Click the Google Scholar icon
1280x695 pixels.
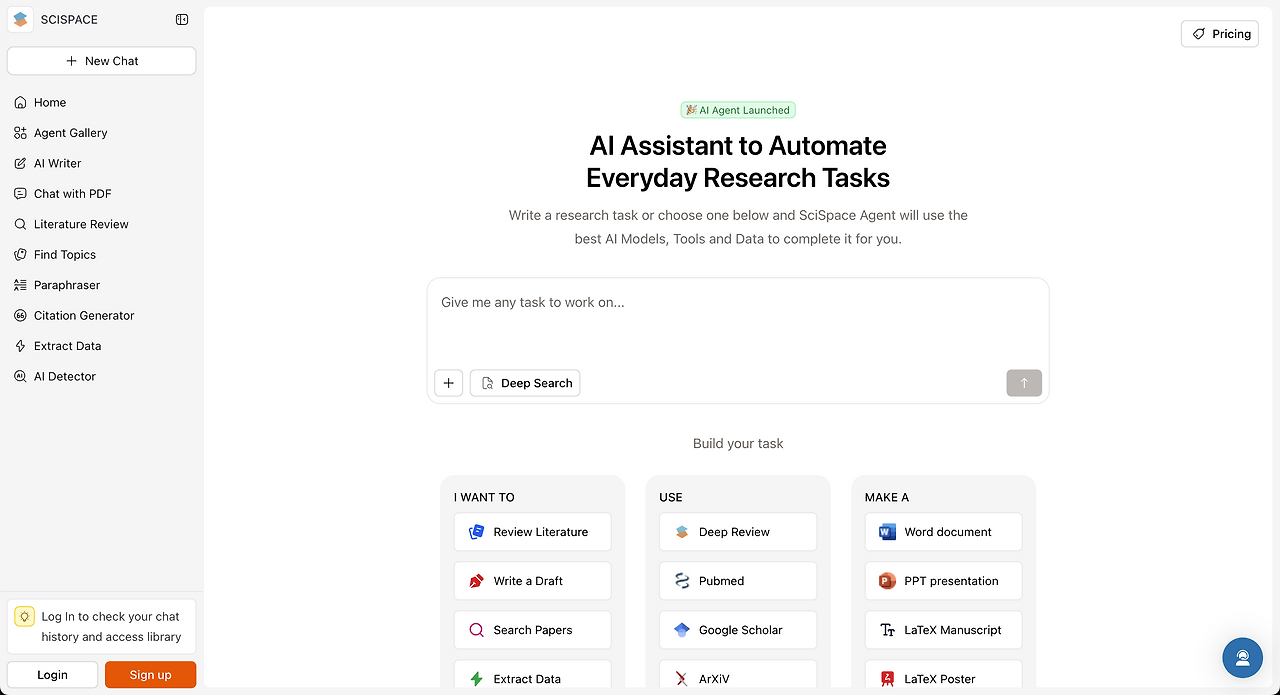(x=682, y=630)
